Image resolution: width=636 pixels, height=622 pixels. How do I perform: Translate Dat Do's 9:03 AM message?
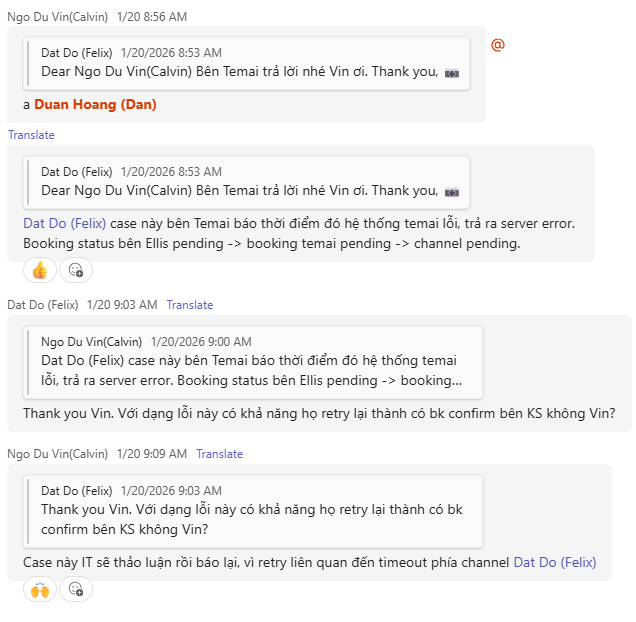189,305
